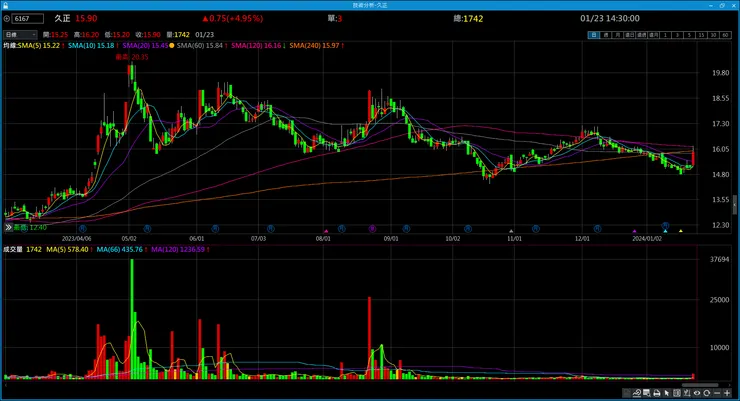The width and height of the screenshot is (740, 401).
Task: Select the arrow cursor tool in bottom toolbar
Action: click(x=666, y=393)
